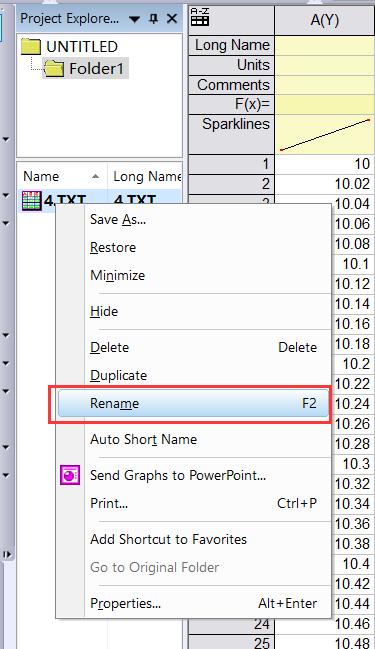
Task: Click the Long Name column header
Action: (x=144, y=176)
